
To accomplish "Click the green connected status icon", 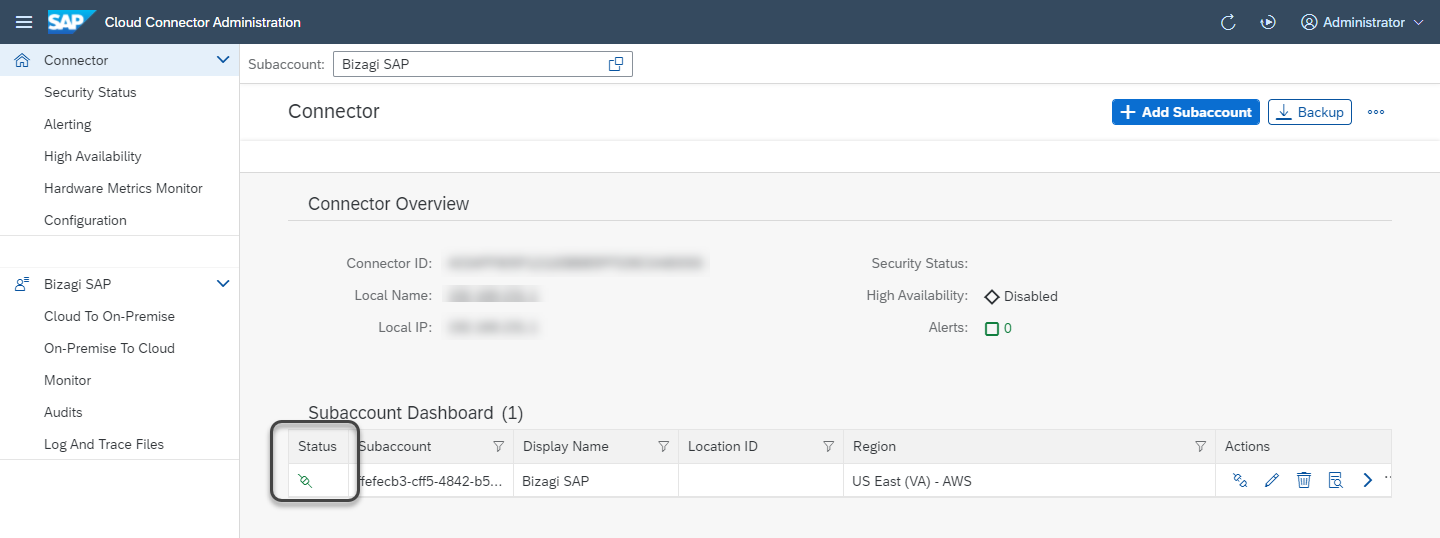I will click(306, 481).
